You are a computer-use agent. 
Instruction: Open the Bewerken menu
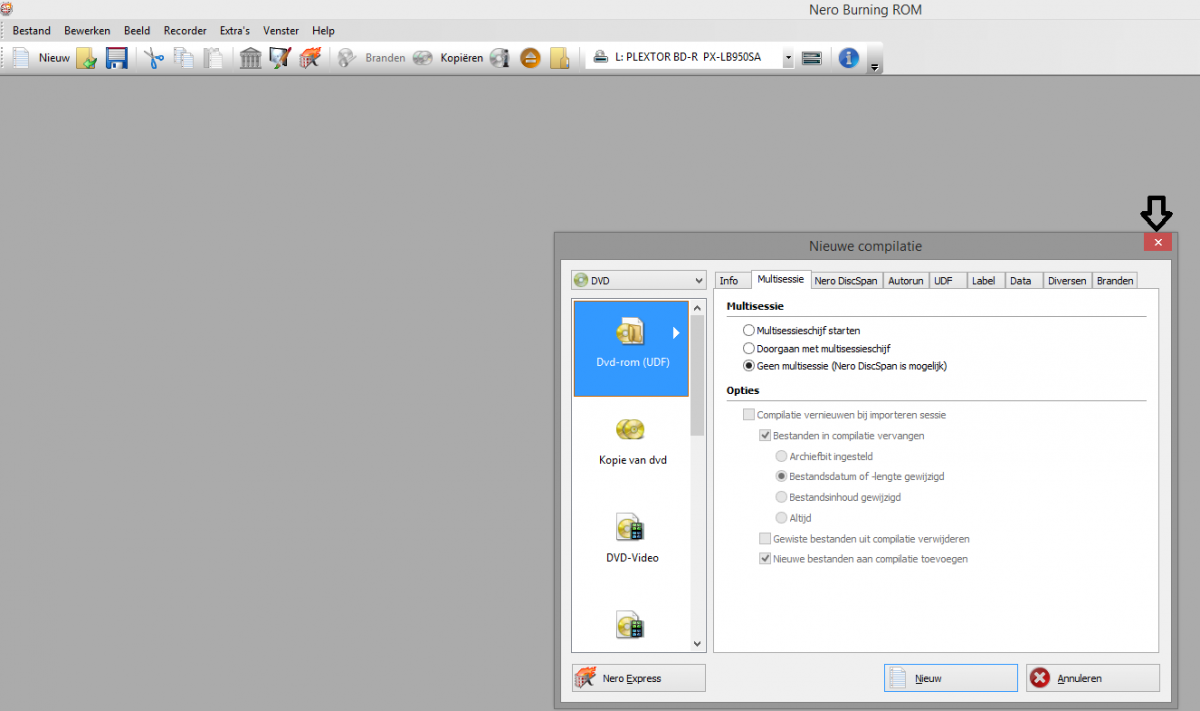pos(87,31)
